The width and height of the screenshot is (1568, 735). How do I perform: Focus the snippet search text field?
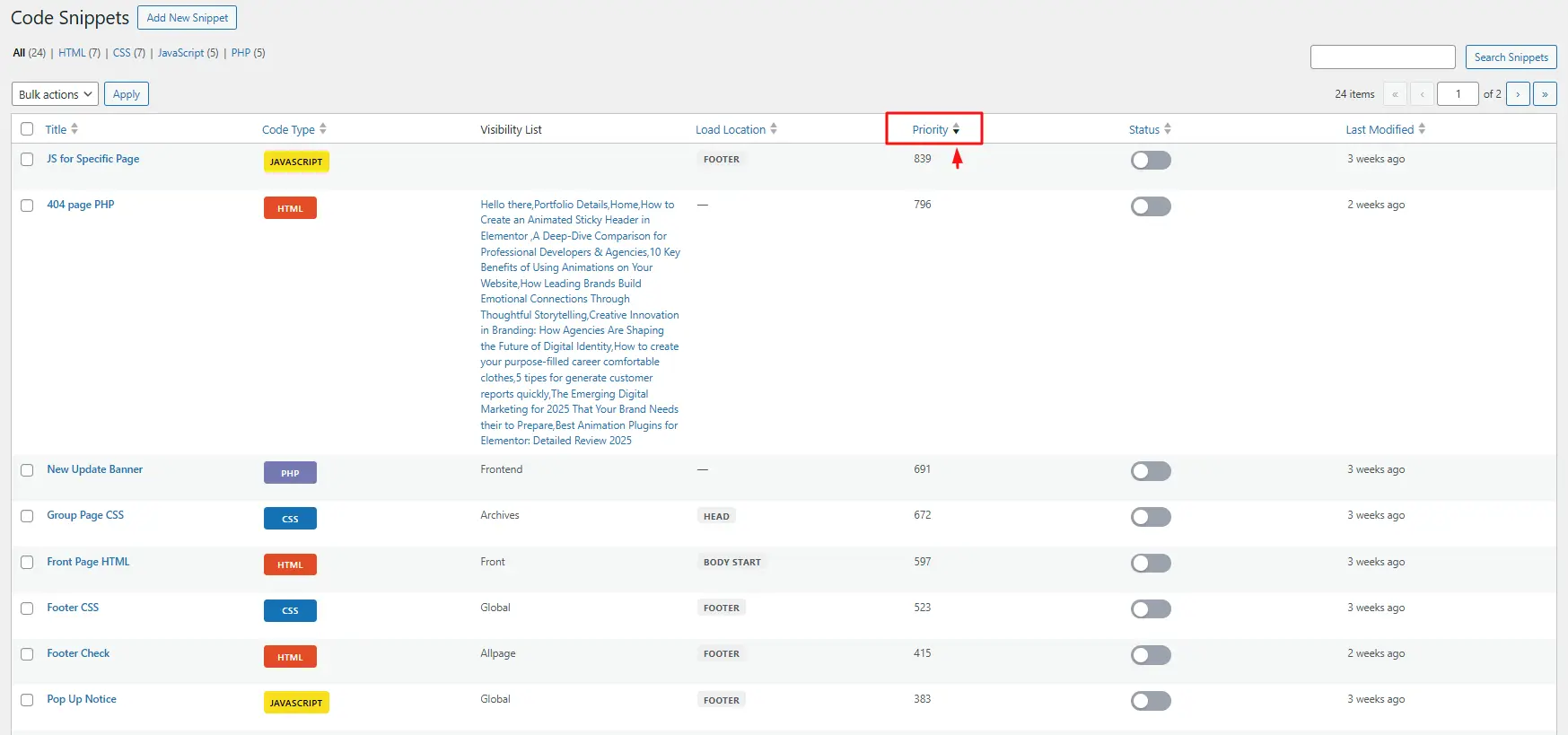click(x=1382, y=57)
